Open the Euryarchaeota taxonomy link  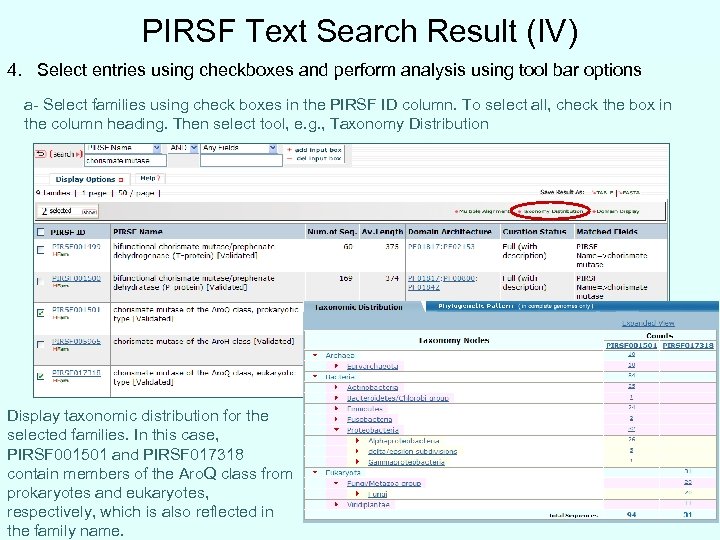click(372, 366)
